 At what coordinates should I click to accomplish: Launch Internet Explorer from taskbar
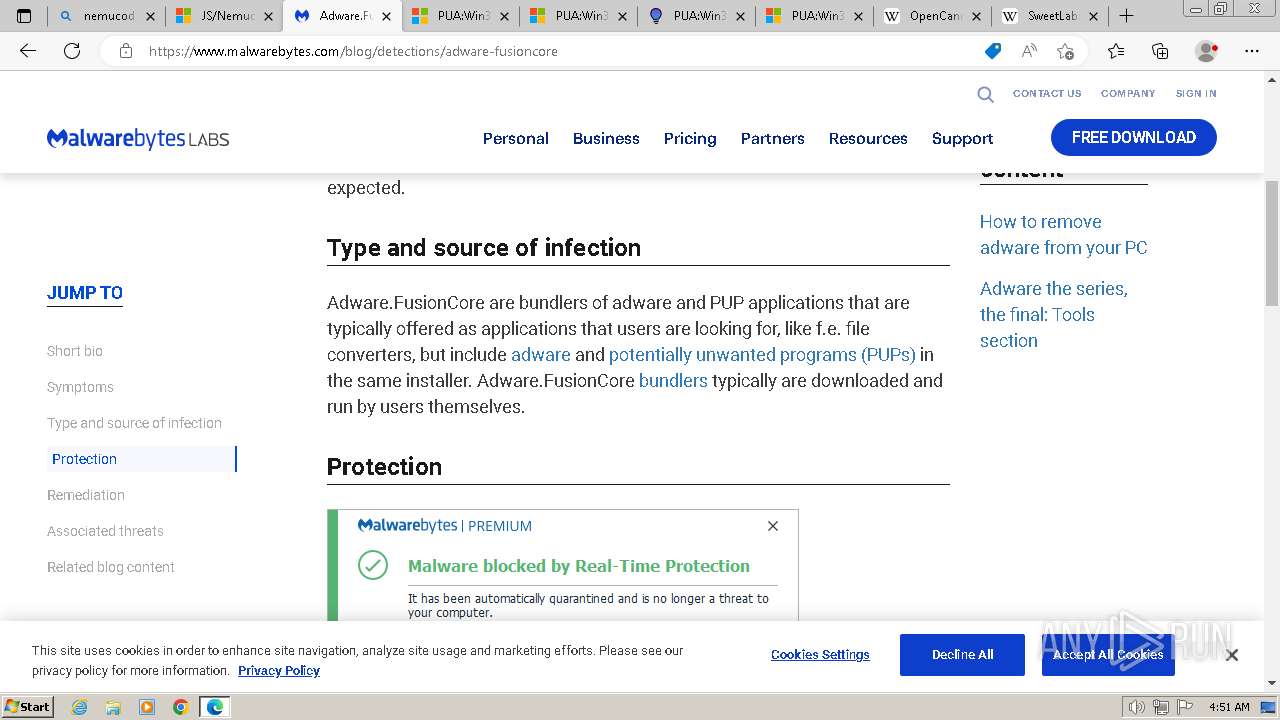[x=79, y=707]
